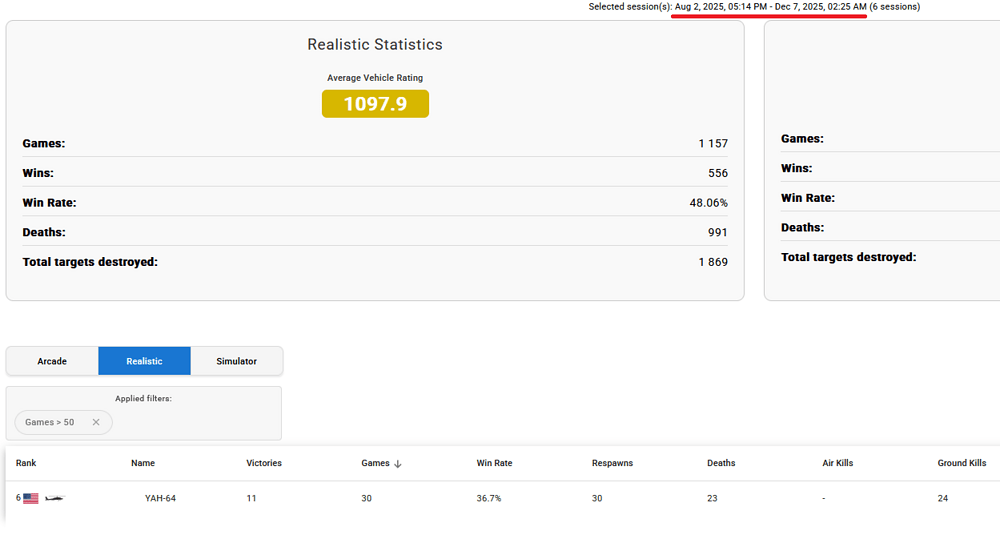The image size is (1000, 546).
Task: Click the Games > 50 filter chip label
Action: [50, 422]
